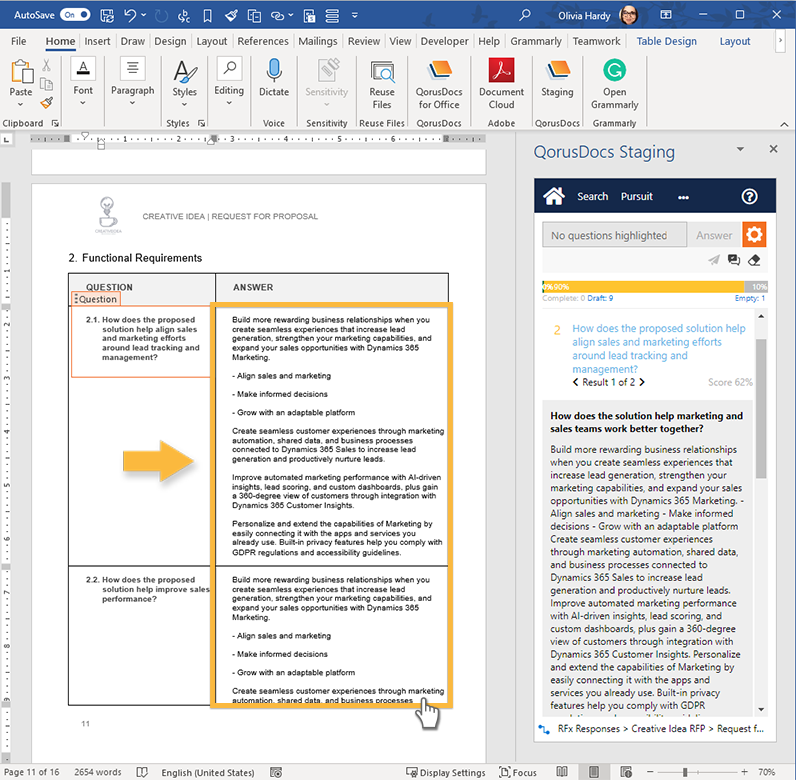This screenshot has height=780, width=796.
Task: Open Reuse Files pane
Action: tap(382, 84)
